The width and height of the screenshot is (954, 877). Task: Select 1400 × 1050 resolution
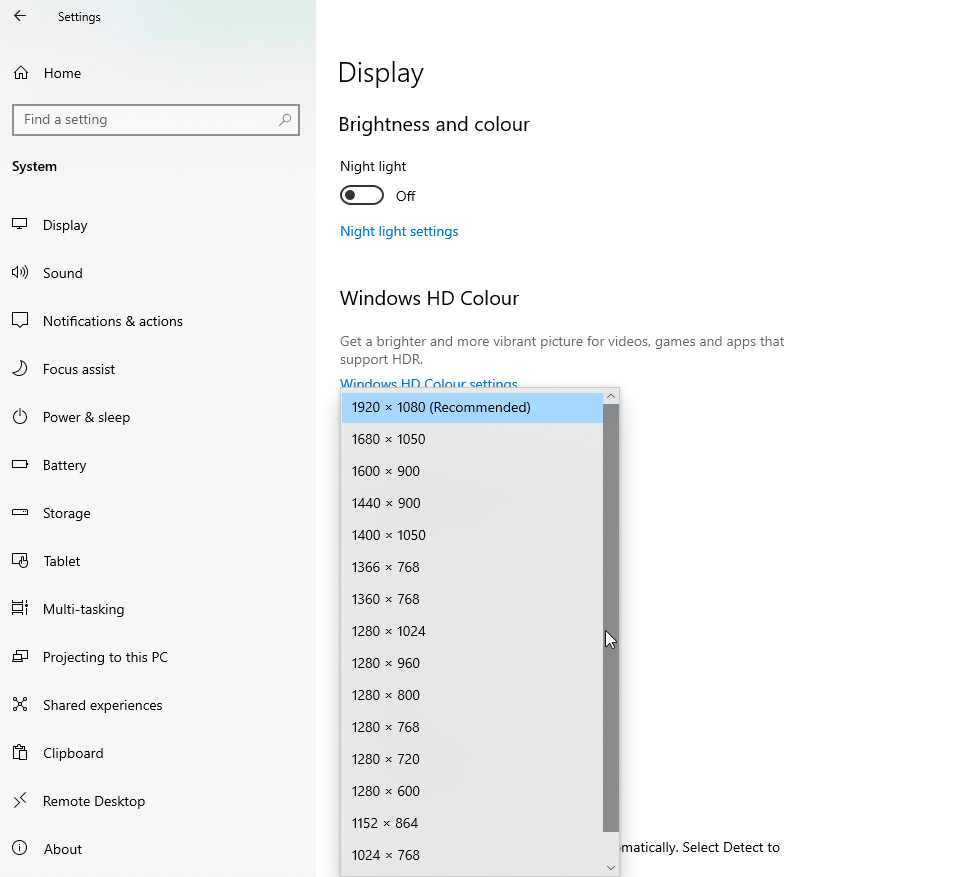(472, 536)
